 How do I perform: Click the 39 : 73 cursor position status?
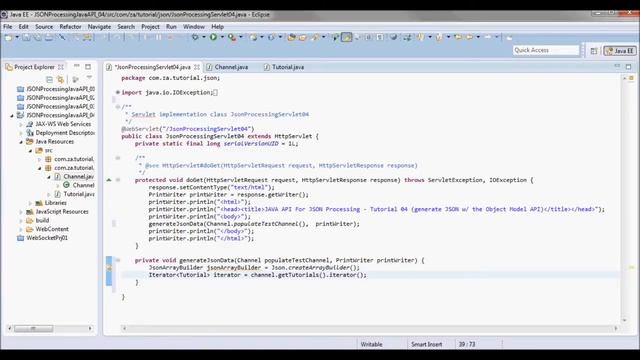467,344
